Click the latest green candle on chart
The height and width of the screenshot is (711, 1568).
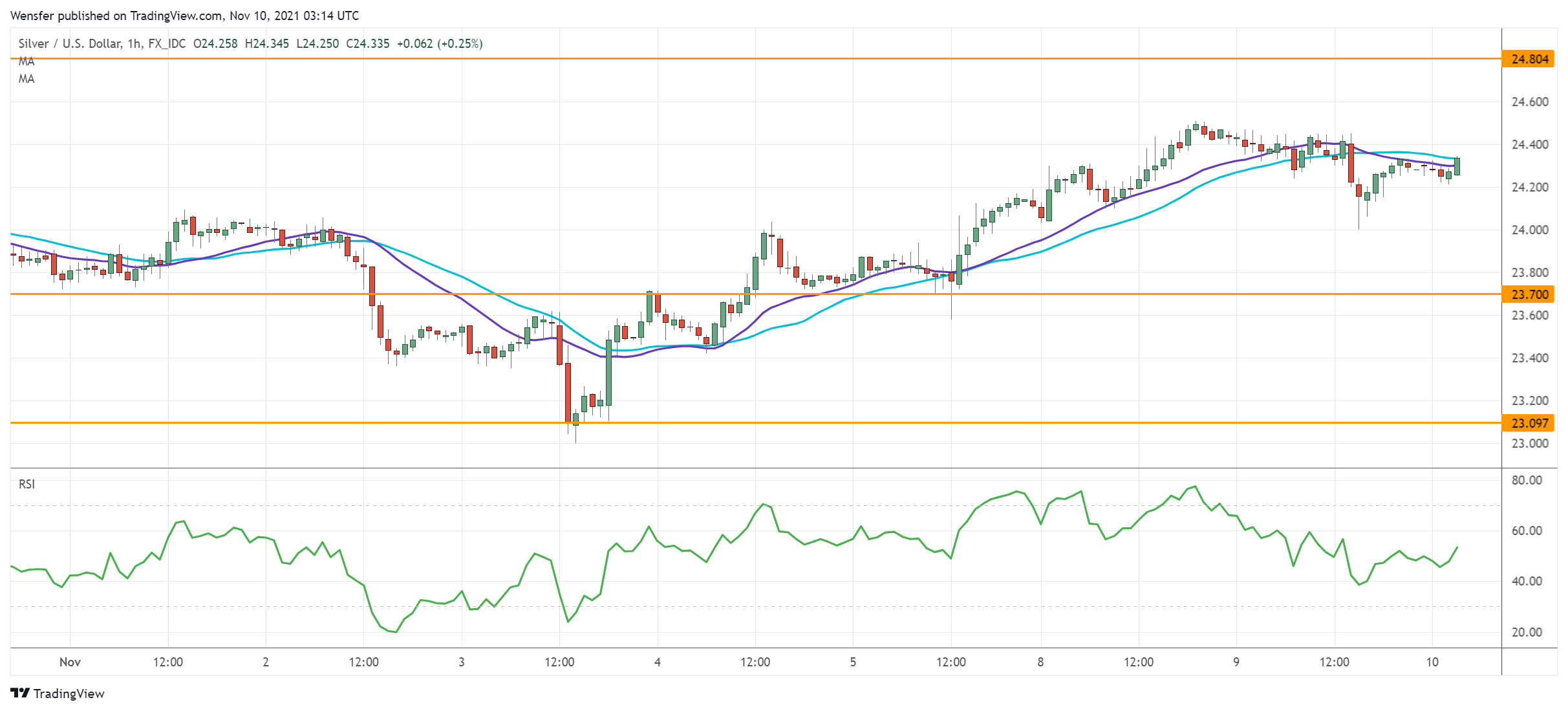tap(1457, 166)
